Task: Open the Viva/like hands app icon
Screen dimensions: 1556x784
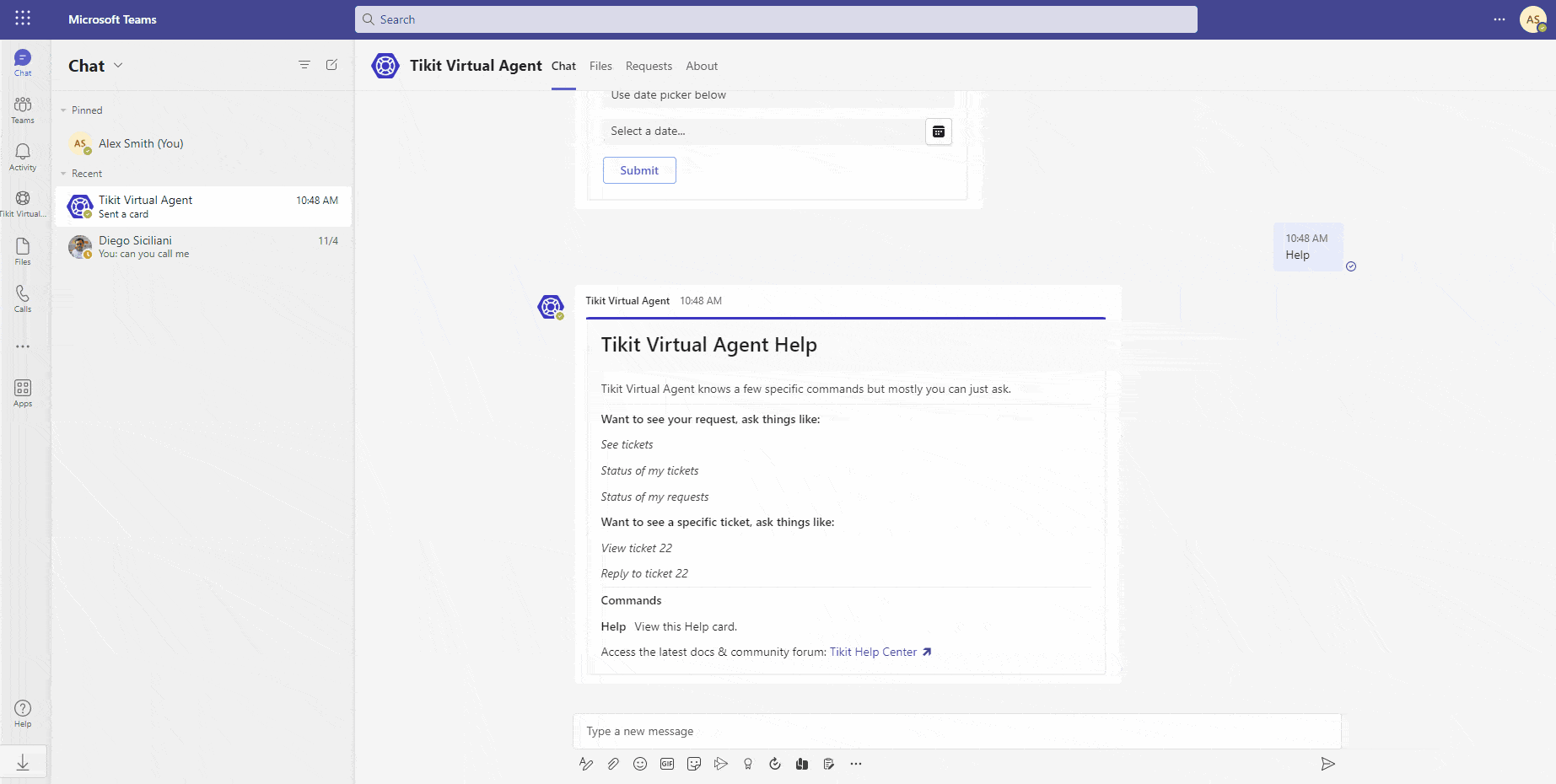Action: pos(802,764)
